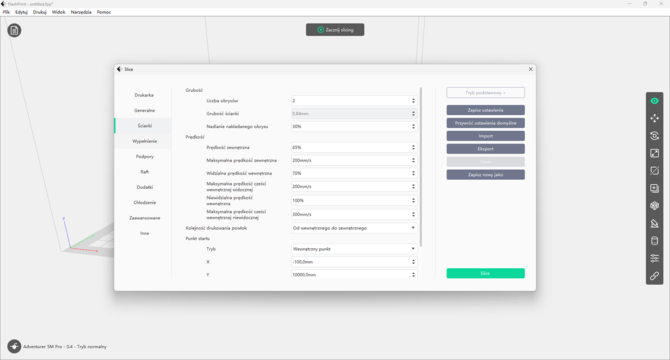The width and height of the screenshot is (670, 360).
Task: Toggle the green eye View icon
Action: 654,101
